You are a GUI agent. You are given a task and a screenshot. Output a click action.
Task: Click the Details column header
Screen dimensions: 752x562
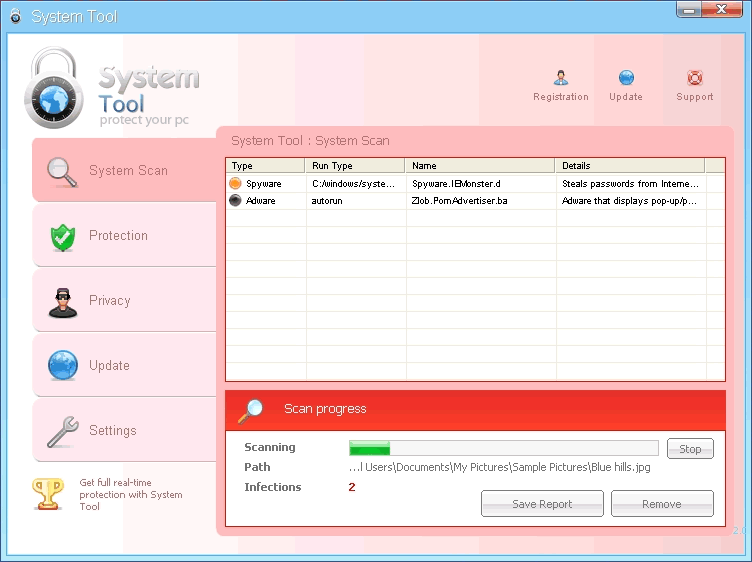coord(630,166)
